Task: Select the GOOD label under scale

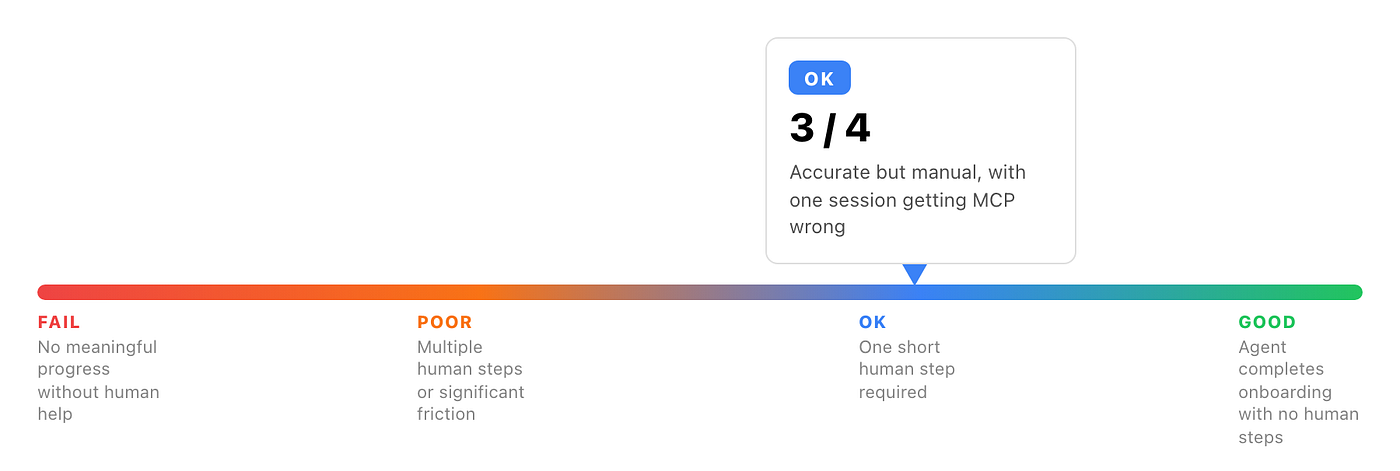Action: 1267,322
